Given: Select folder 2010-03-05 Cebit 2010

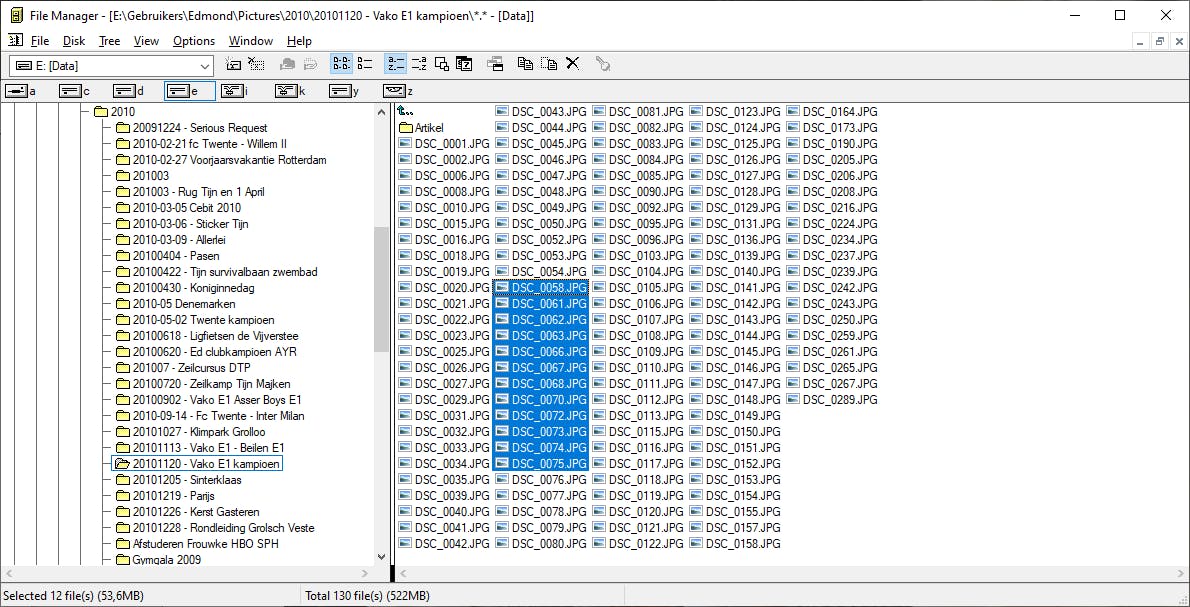Looking at the screenshot, I should click(178, 208).
